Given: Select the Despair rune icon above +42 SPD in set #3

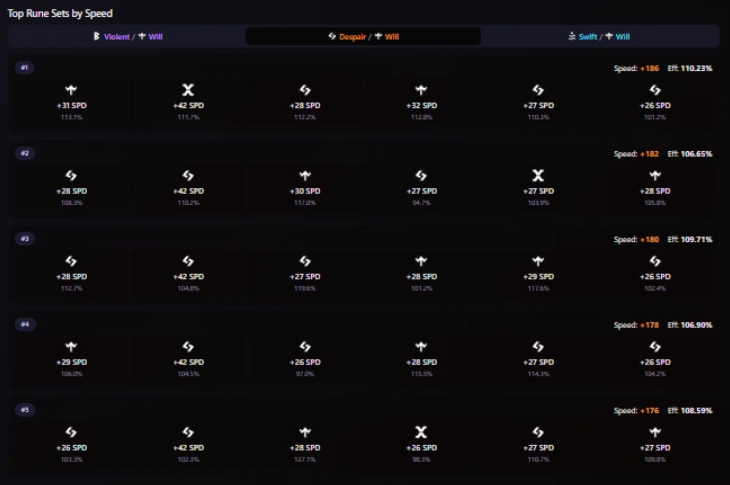Looking at the screenshot, I should point(188,261).
